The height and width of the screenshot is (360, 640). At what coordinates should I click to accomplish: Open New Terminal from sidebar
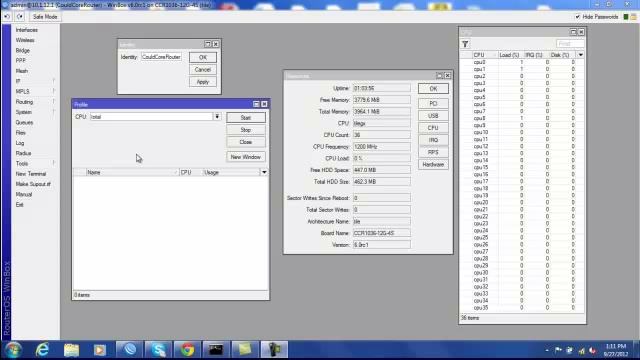(31, 174)
